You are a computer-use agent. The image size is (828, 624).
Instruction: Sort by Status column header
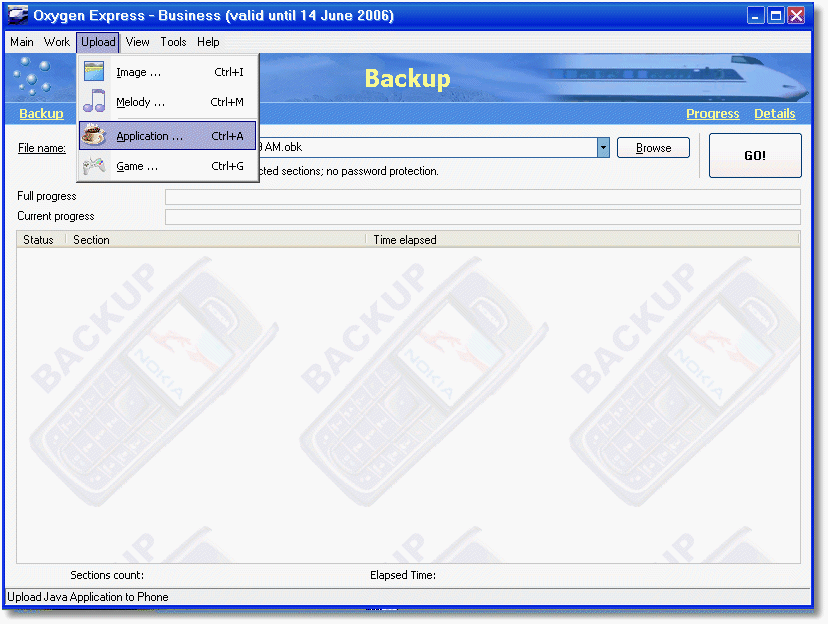tap(41, 240)
